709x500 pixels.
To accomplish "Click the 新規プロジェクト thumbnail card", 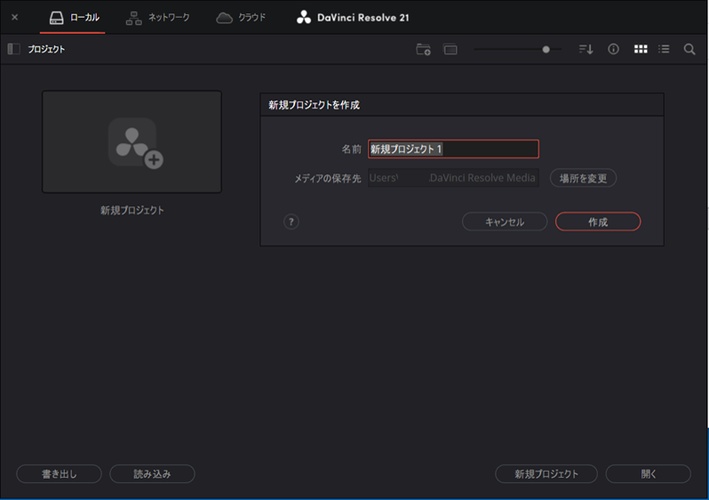I will [x=132, y=142].
